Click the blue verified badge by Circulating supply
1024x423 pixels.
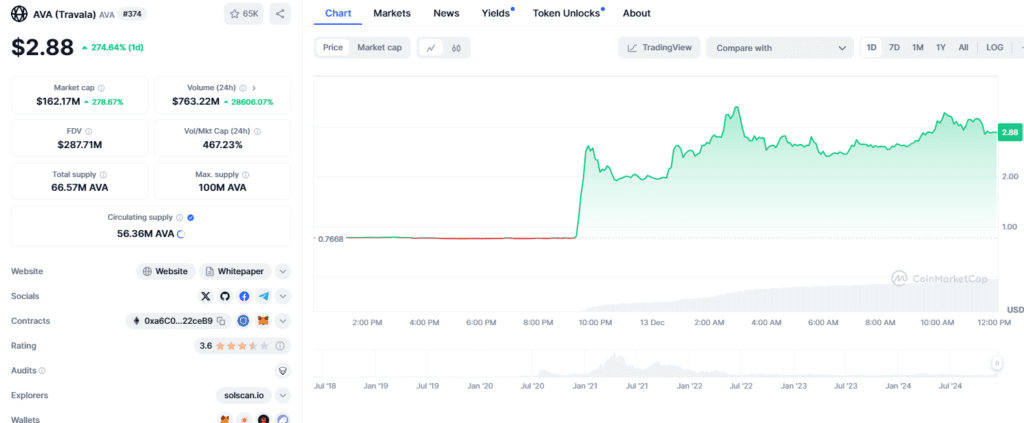[x=191, y=218]
